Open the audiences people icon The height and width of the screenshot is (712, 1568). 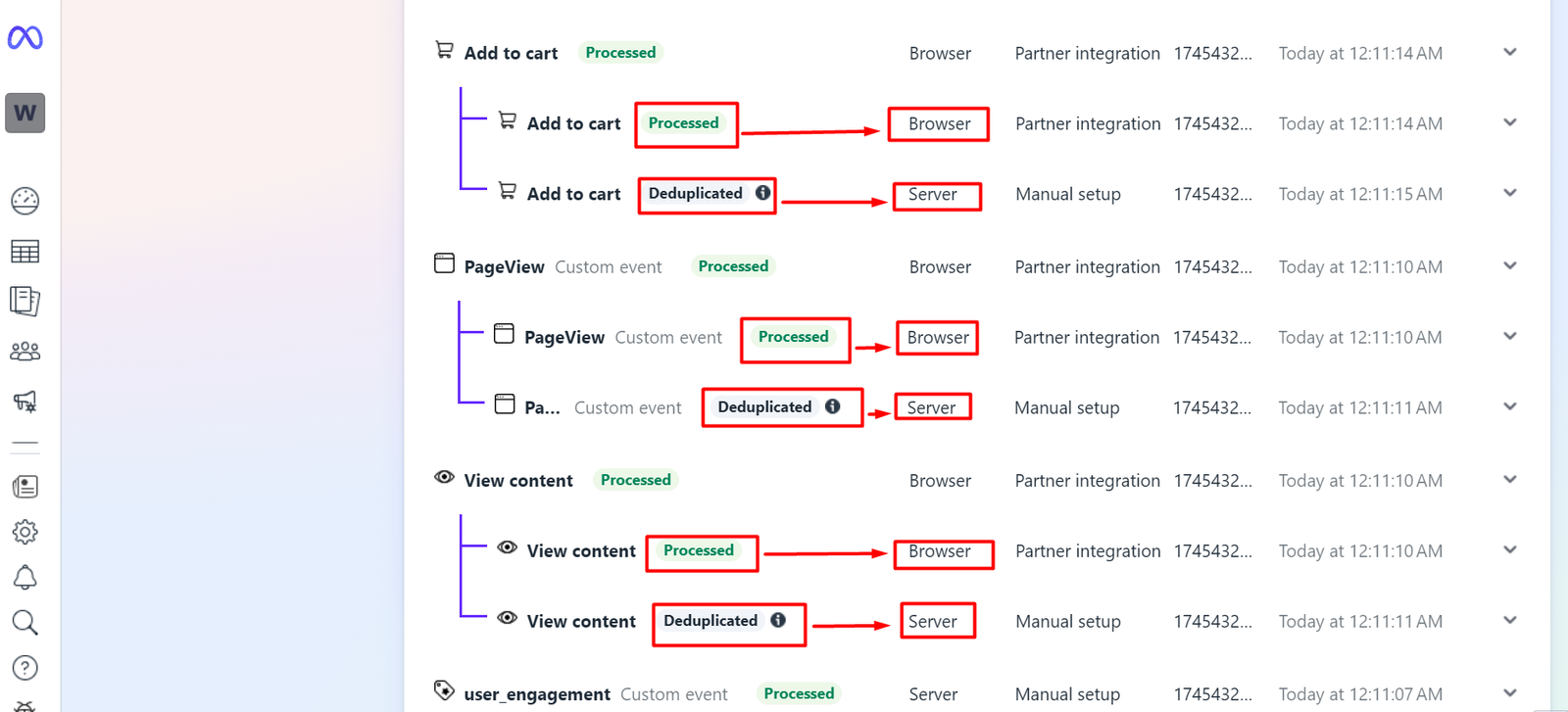25,352
